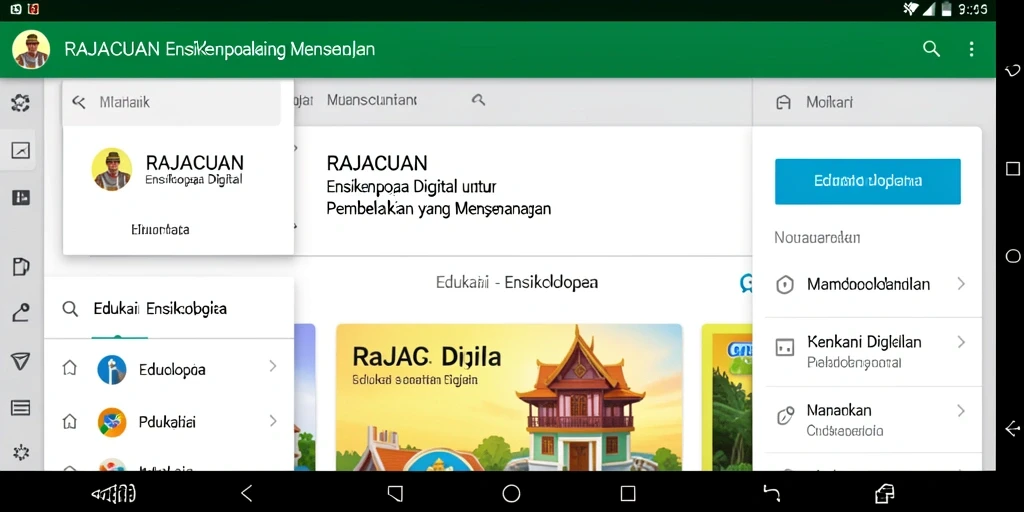The width and height of the screenshot is (1024, 512).
Task: Open the green jungle banner thumbnail
Action: tap(727, 397)
